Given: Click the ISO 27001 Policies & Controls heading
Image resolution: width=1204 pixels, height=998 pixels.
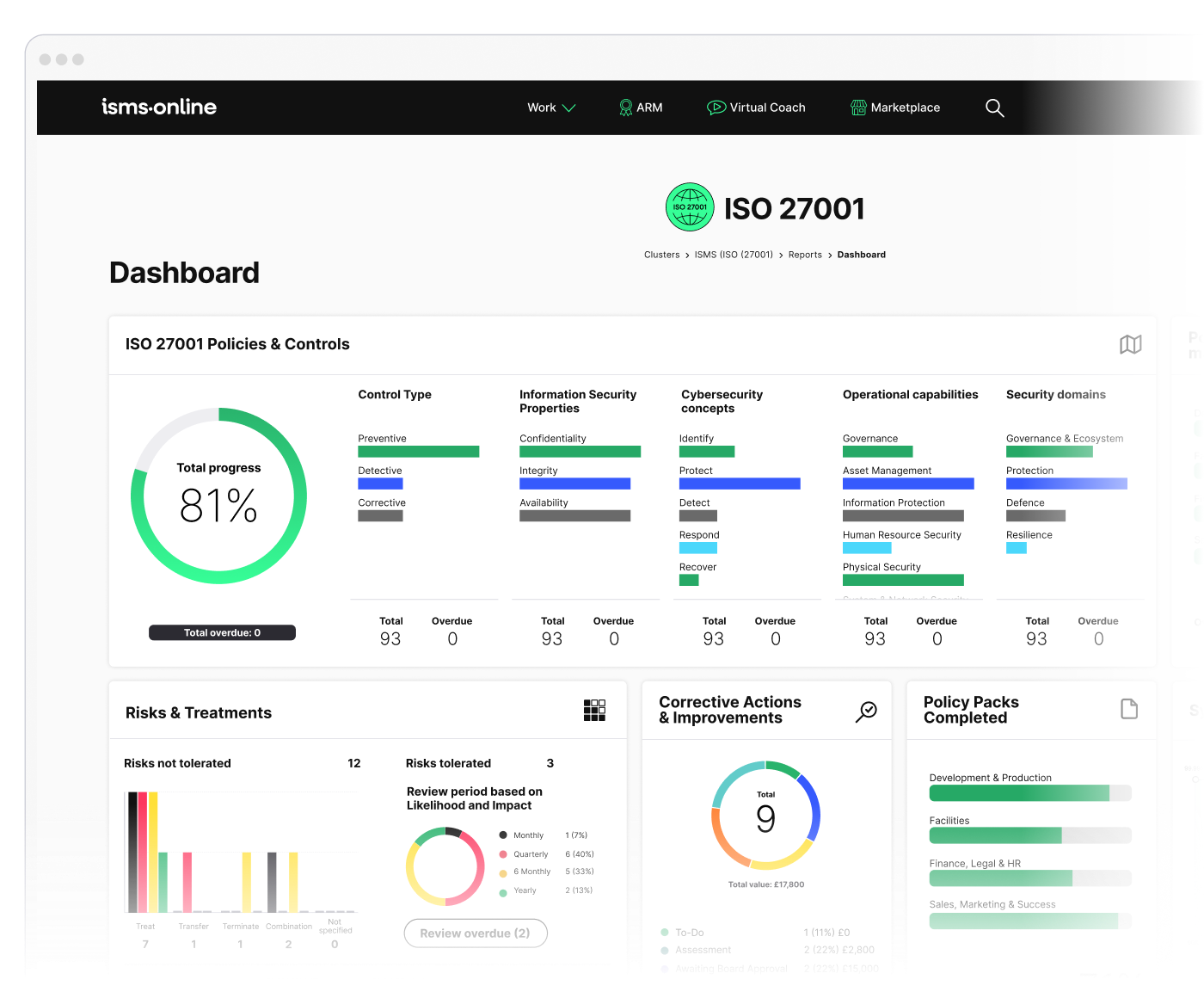Looking at the screenshot, I should 237,344.
